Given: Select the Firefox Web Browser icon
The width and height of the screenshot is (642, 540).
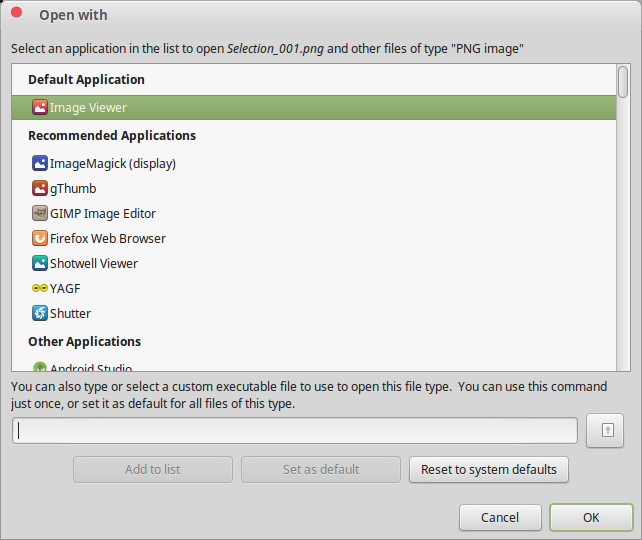Looking at the screenshot, I should point(40,238).
